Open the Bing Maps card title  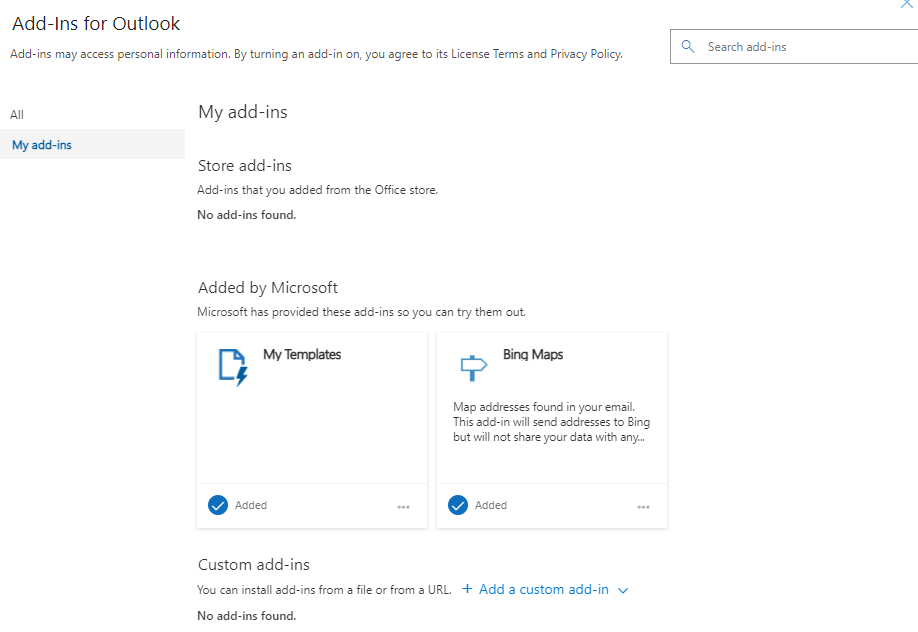533,354
